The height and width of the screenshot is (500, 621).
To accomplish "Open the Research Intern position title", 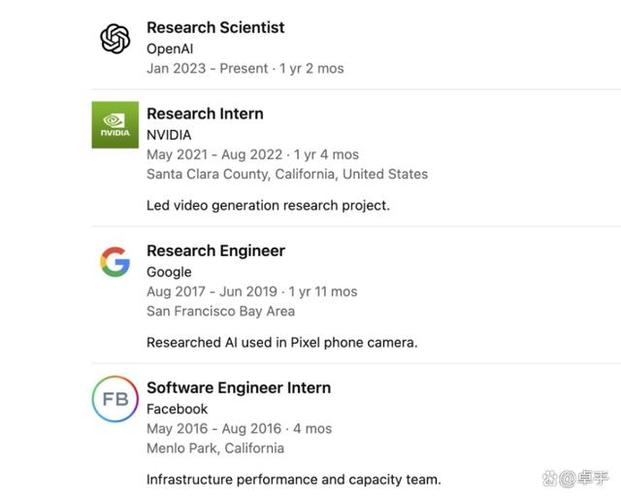I will (205, 114).
